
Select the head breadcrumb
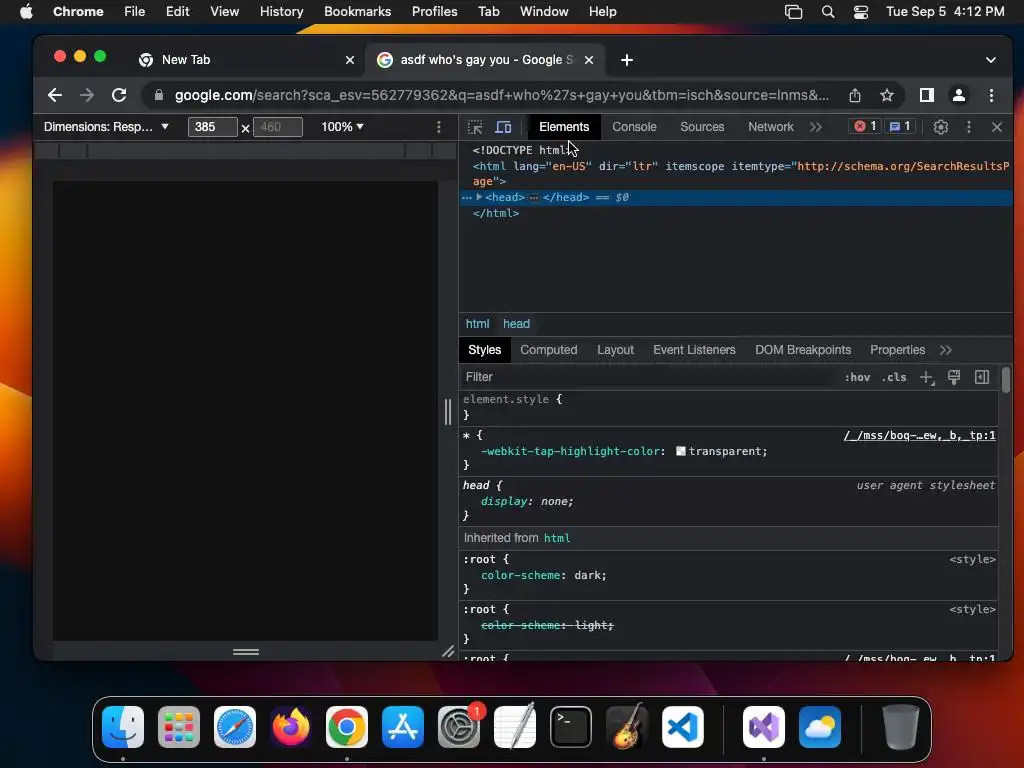516,324
